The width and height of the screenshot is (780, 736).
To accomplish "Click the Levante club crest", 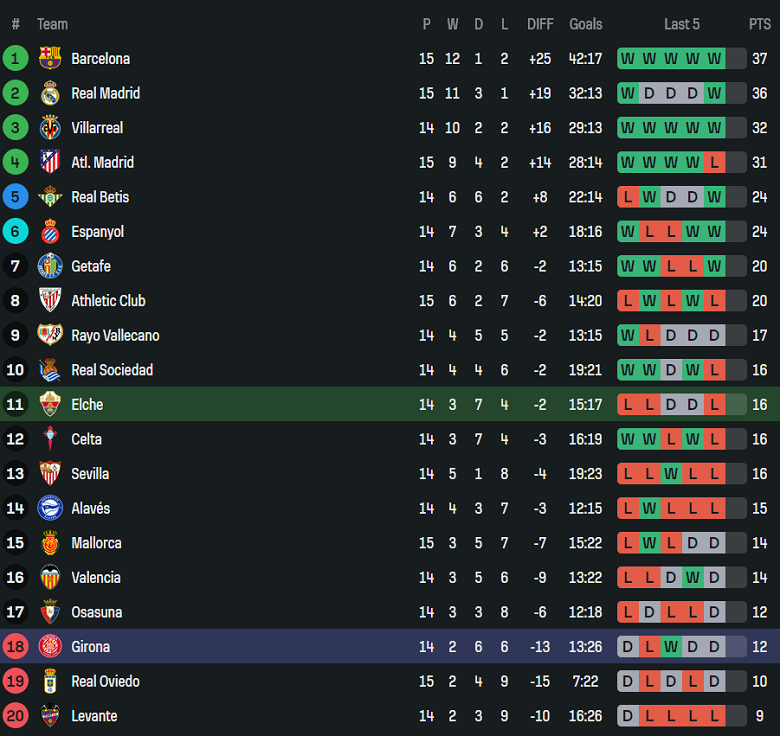I will coord(50,716).
